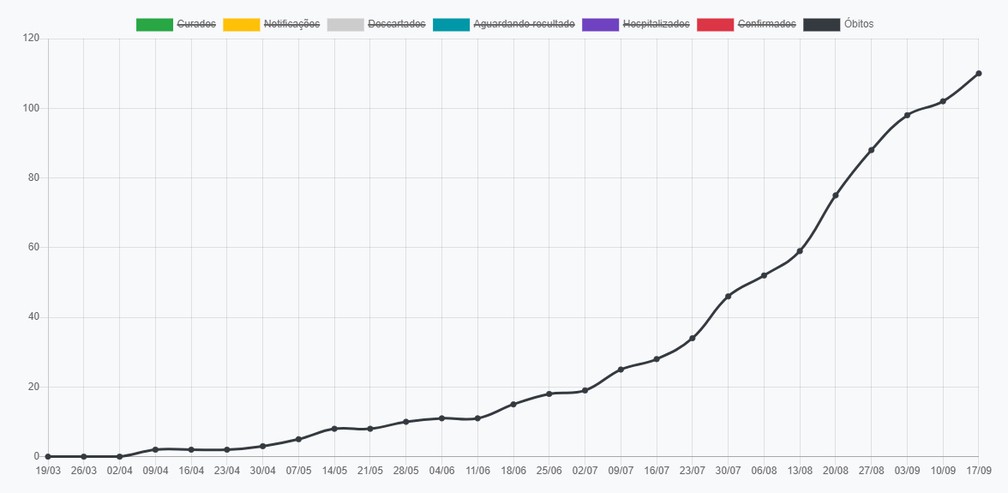
Task: Select the data point at 09/07
Action: click(620, 370)
